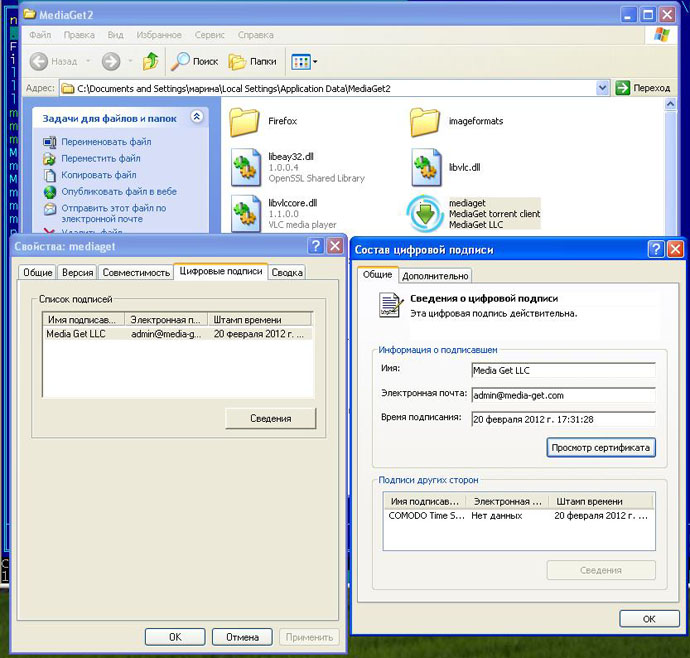Screen dimensions: 690x658
Task: Click the Имя подписав... column header in Свойства
Action: coord(84,320)
